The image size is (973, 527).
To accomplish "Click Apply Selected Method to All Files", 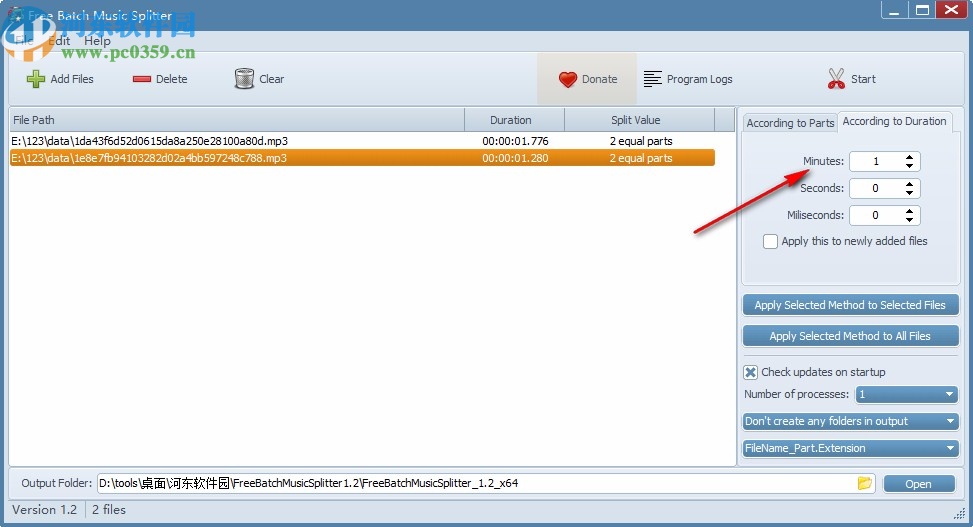I will (x=850, y=336).
